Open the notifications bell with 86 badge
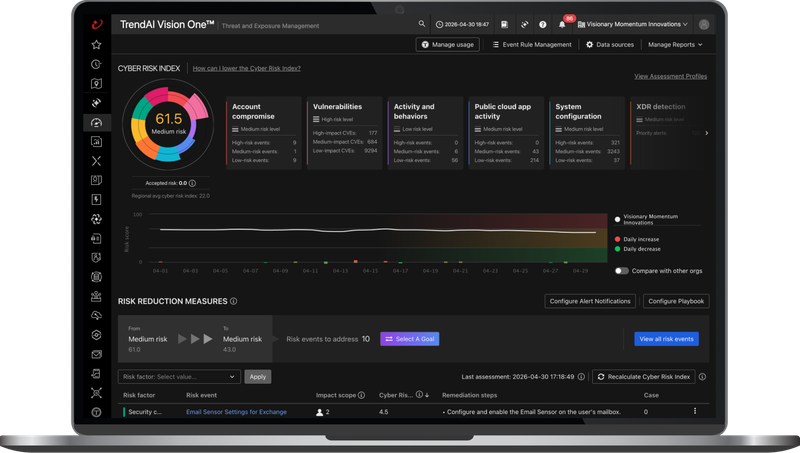 click(x=562, y=24)
